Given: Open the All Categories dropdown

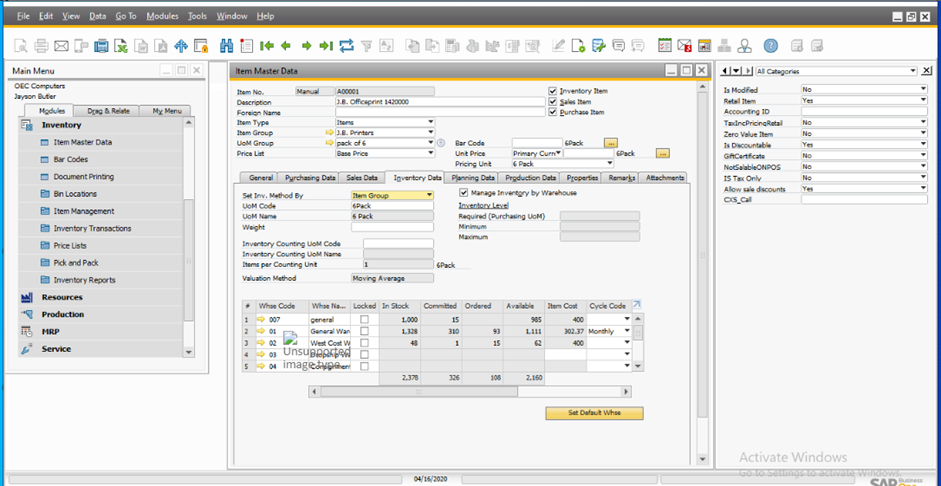Looking at the screenshot, I should (913, 71).
